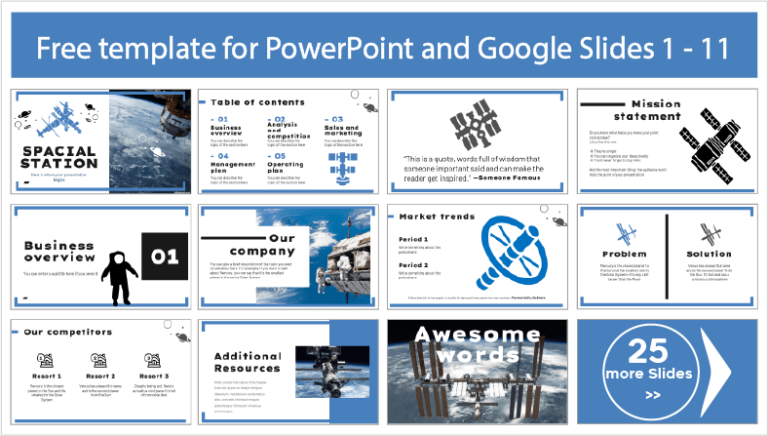Click the planet icon left of the title slide station
This screenshot has height=436, width=768.
pyautogui.click(x=24, y=115)
